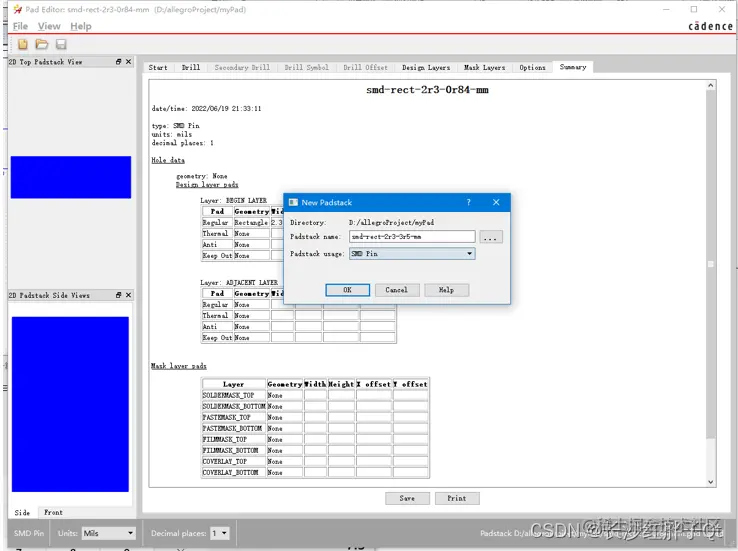Open the File menu
This screenshot has width=738, height=551.
click(x=20, y=26)
